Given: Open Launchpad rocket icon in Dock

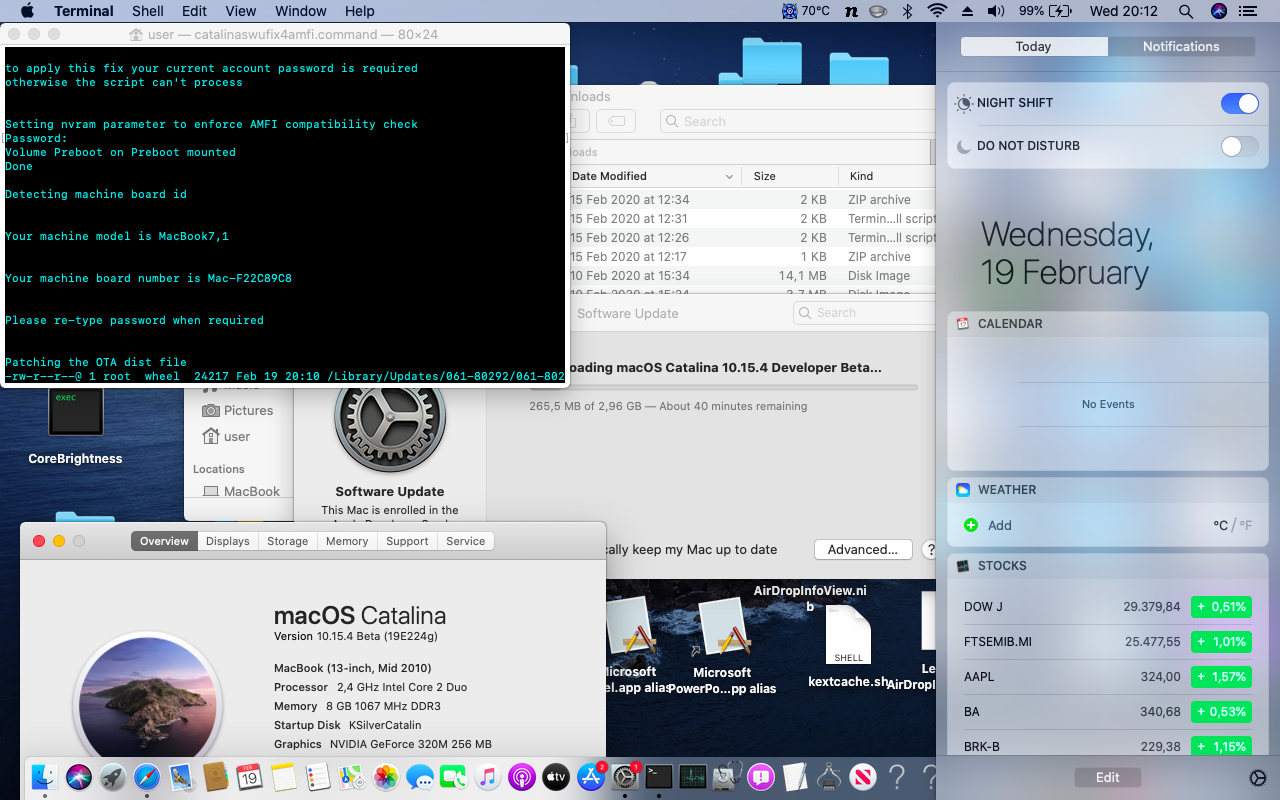Looking at the screenshot, I should pos(113,776).
